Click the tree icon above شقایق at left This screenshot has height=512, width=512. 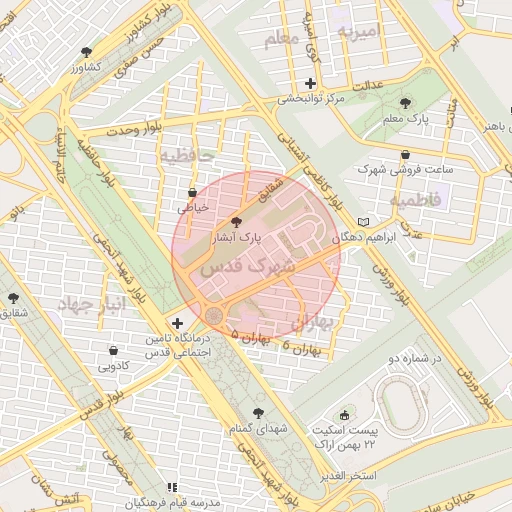(x=13, y=298)
